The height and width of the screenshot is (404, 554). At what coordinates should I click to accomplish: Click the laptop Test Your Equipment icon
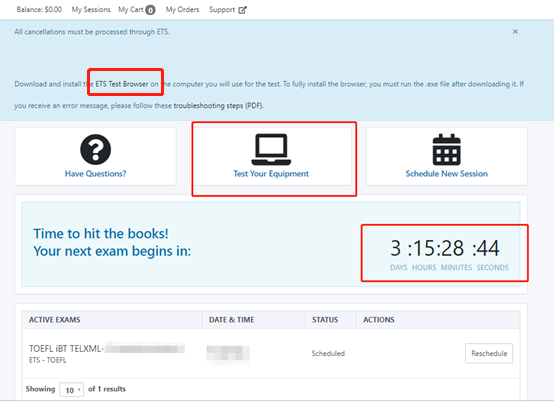click(x=271, y=150)
